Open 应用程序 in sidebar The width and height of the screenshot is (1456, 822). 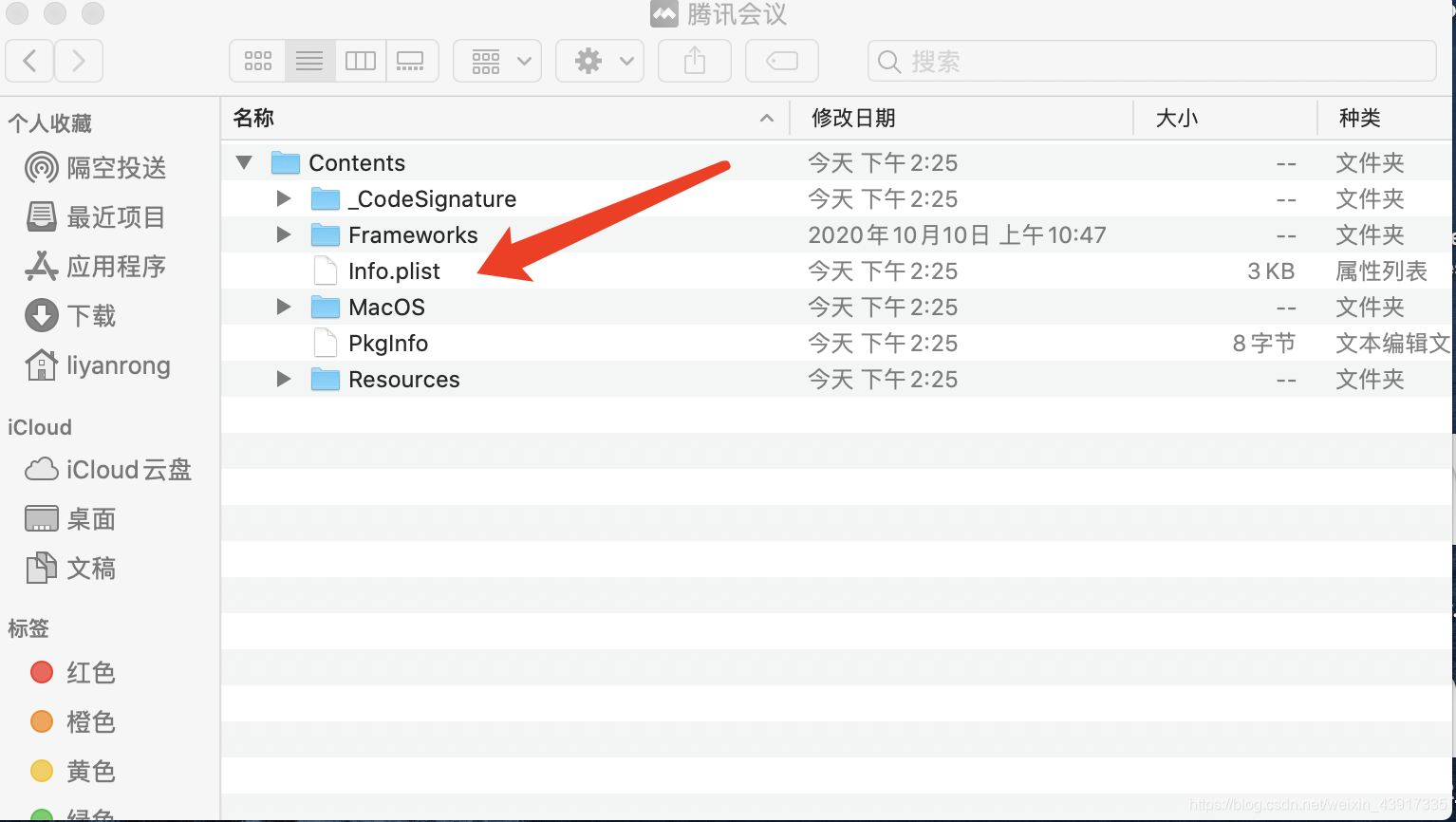coord(95,267)
